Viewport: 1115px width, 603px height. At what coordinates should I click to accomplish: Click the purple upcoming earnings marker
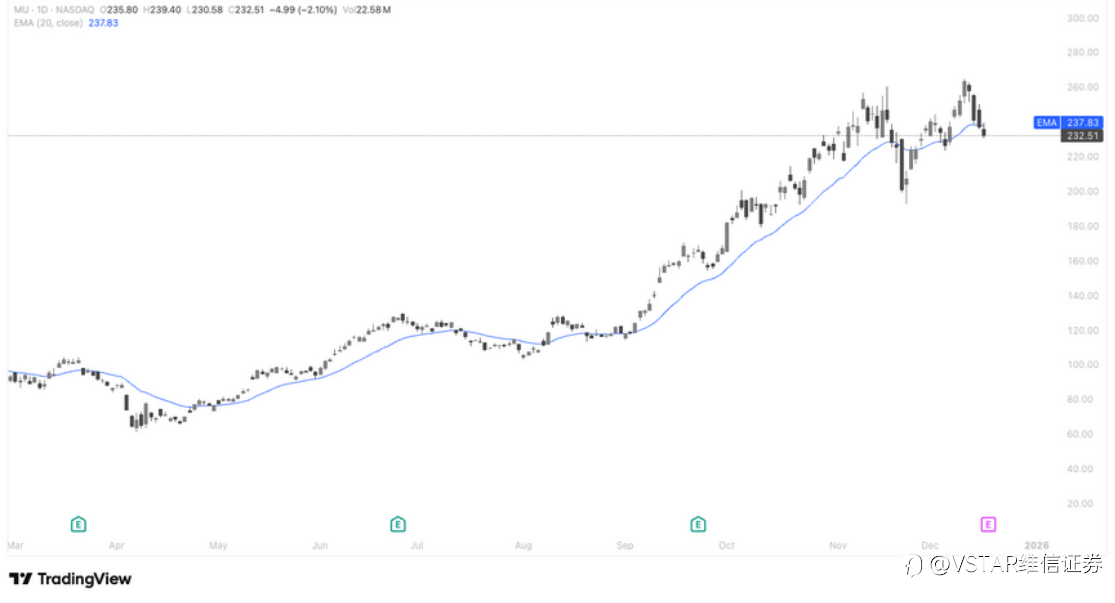click(988, 524)
